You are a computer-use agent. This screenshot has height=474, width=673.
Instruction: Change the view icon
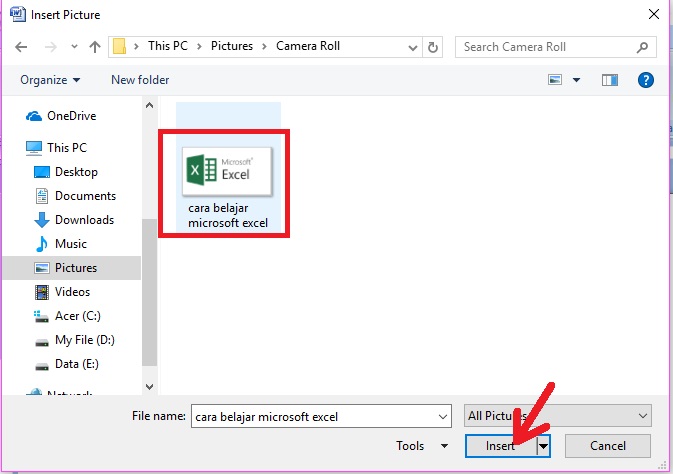click(x=555, y=80)
